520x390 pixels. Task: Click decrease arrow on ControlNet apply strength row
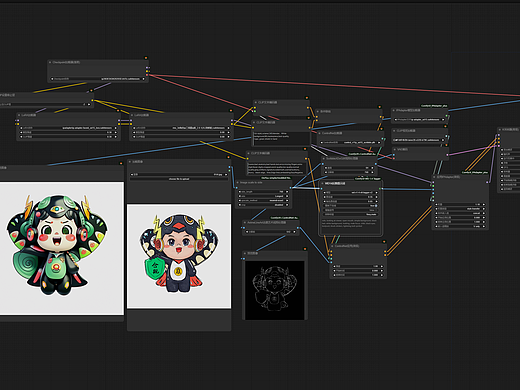334,266
